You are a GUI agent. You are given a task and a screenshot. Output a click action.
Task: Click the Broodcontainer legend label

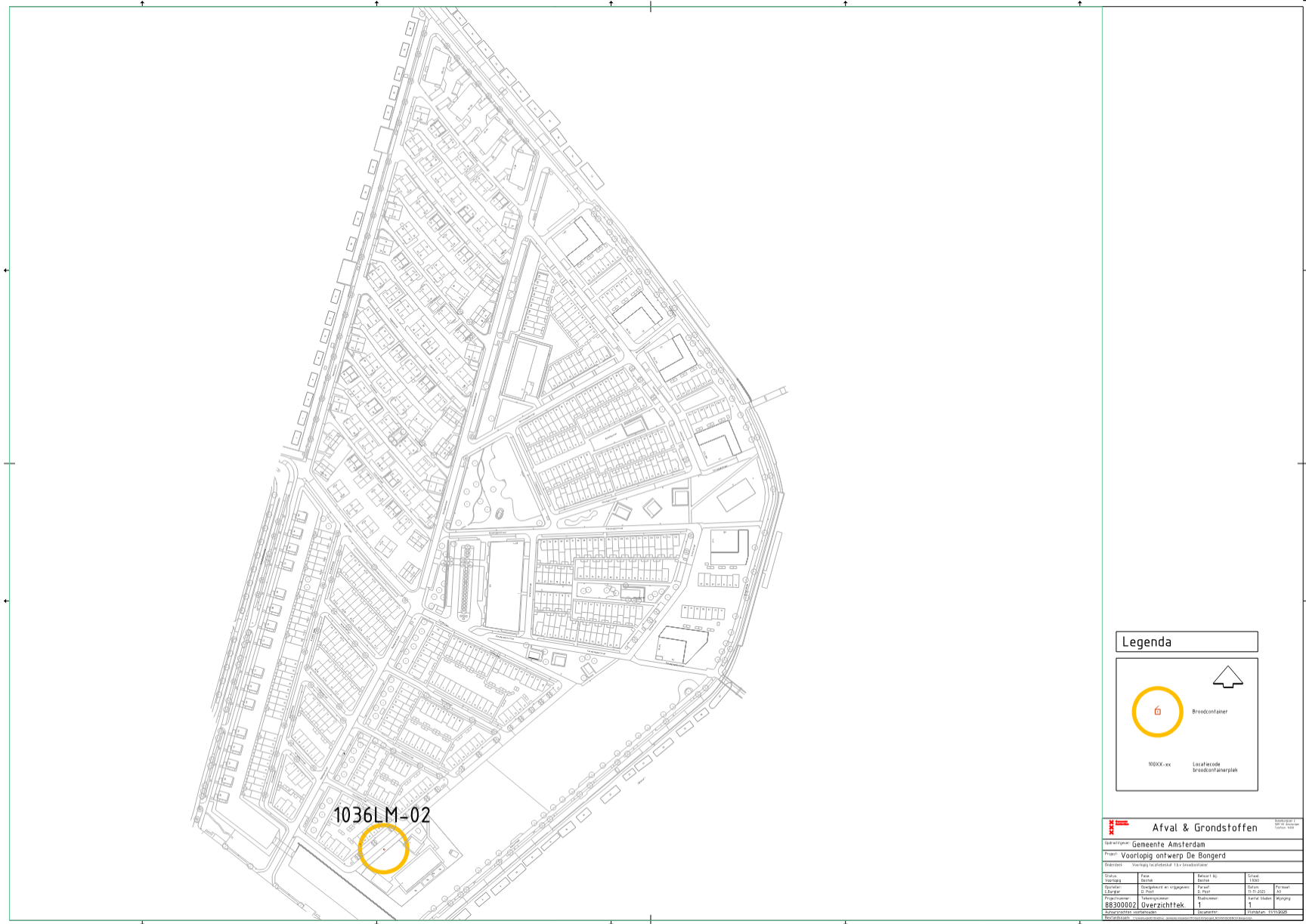1209,712
